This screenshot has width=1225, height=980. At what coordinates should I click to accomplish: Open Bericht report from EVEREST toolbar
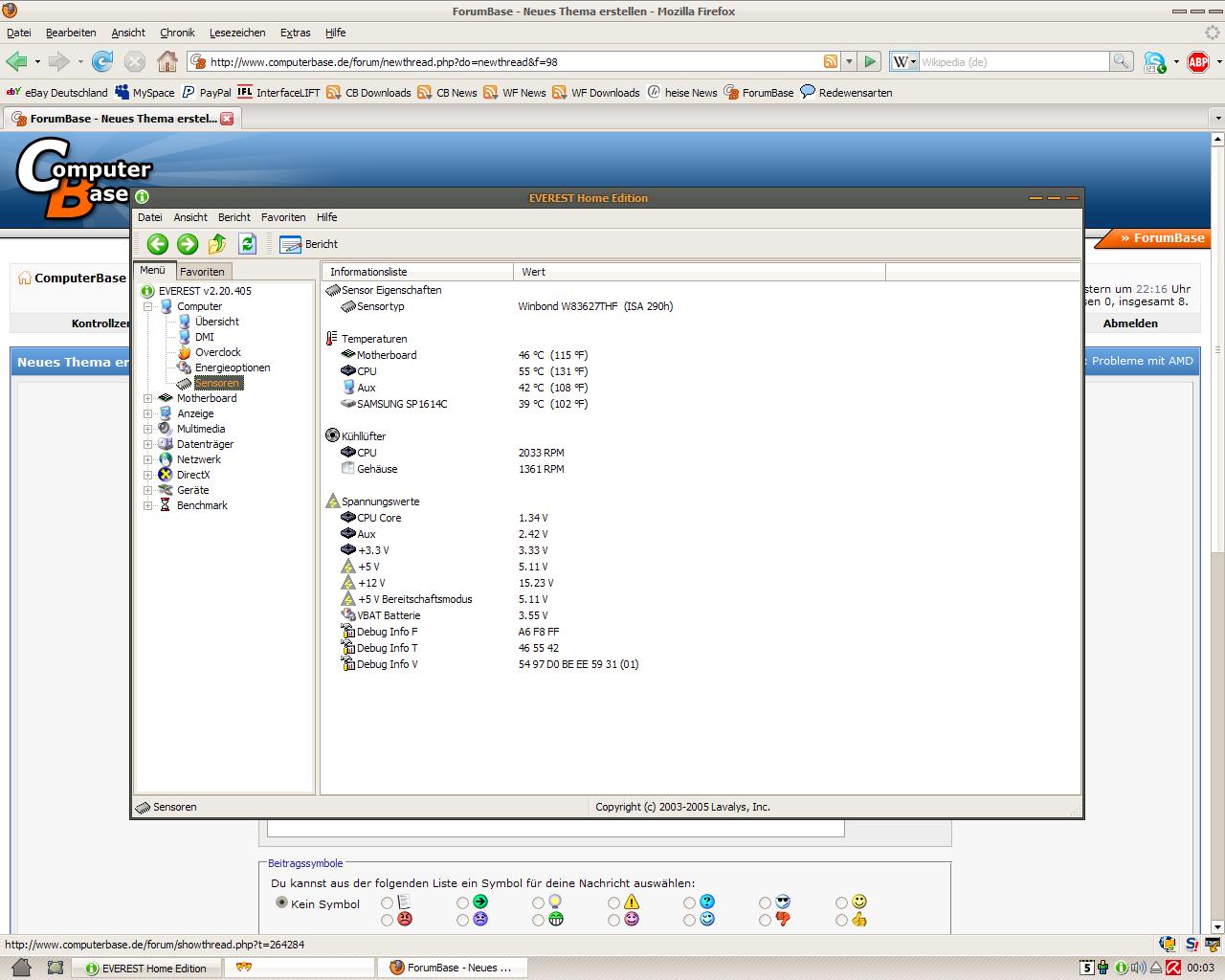coord(308,244)
